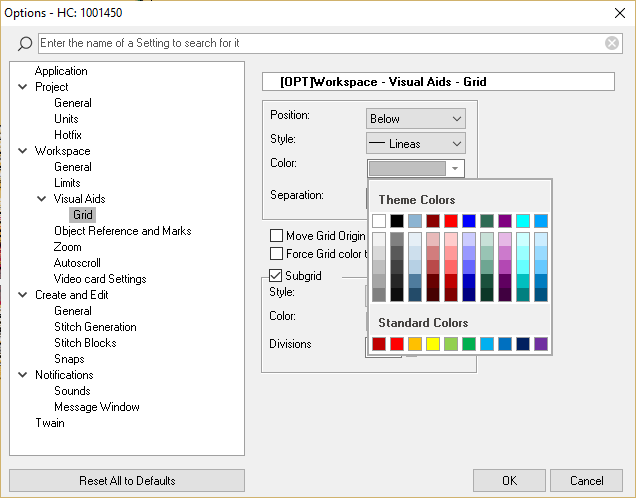Image resolution: width=636 pixels, height=498 pixels.
Task: Collapse the Notifications tree node
Action: [x=23, y=375]
